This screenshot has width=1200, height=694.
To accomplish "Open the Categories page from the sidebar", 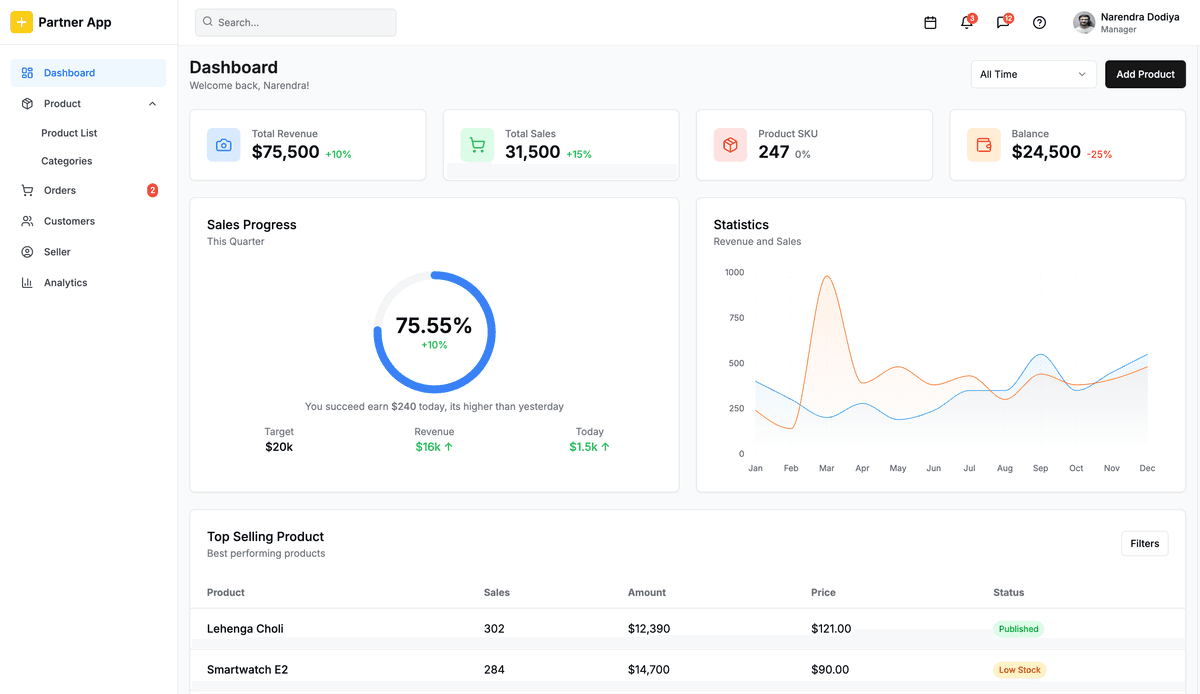I will [x=66, y=160].
